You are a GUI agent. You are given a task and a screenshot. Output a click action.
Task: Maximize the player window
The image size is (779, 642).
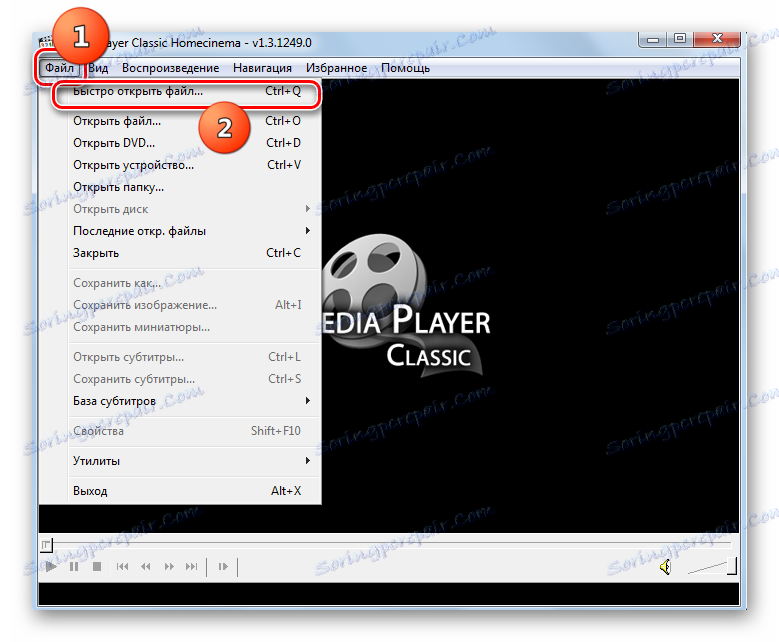[680, 39]
